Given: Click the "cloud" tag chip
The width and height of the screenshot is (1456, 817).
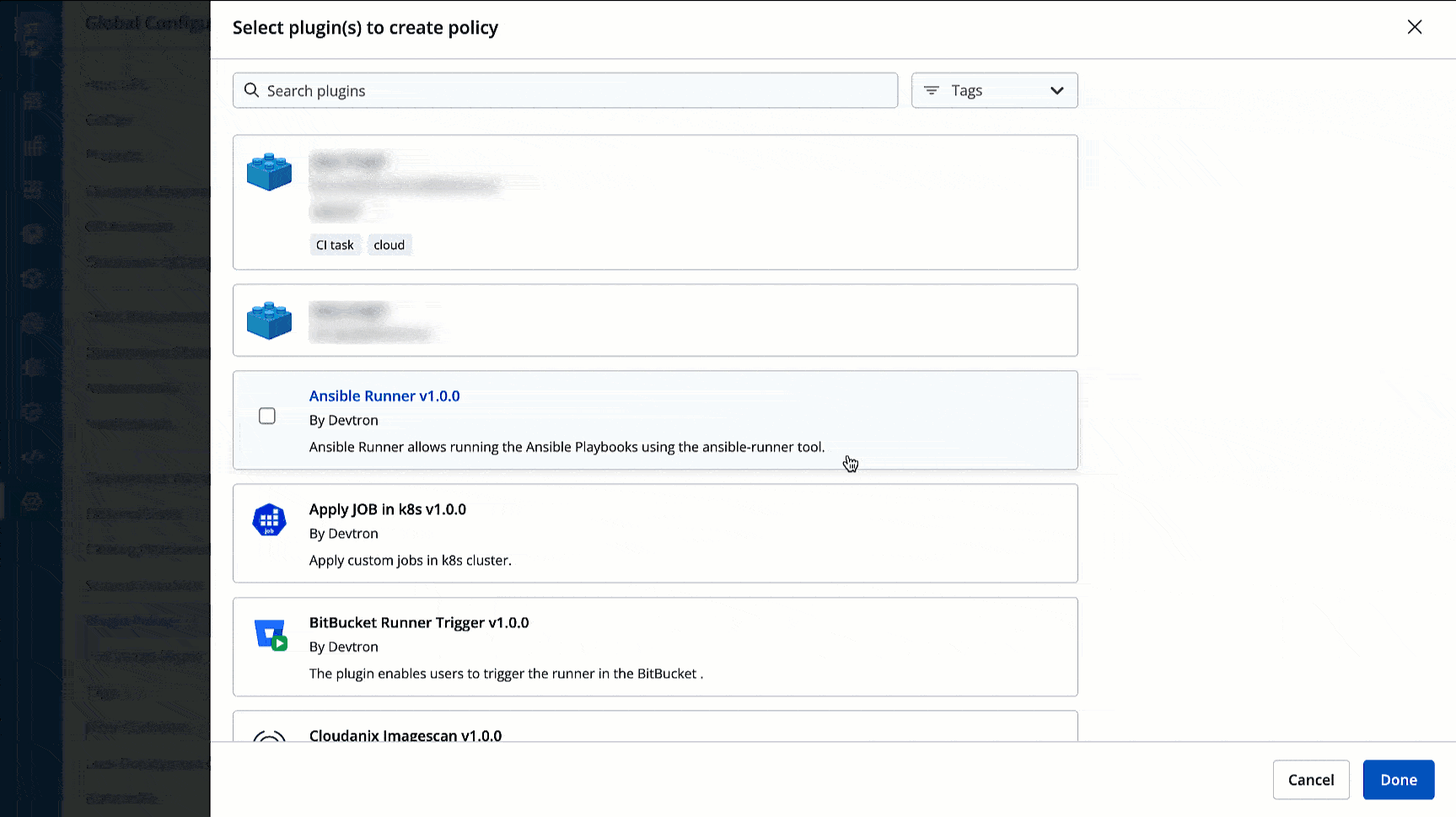Looking at the screenshot, I should [390, 245].
